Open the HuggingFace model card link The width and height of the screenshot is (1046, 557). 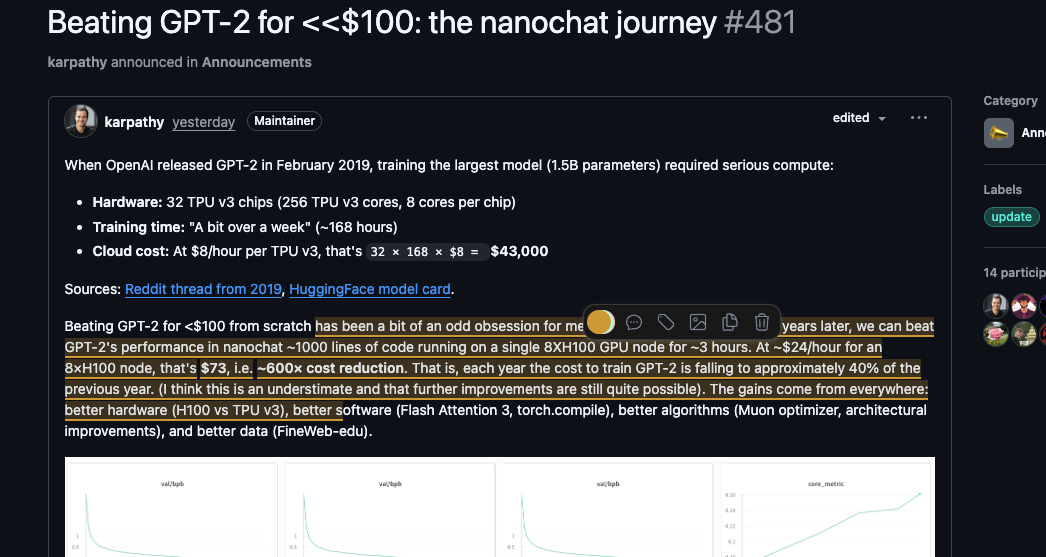370,289
